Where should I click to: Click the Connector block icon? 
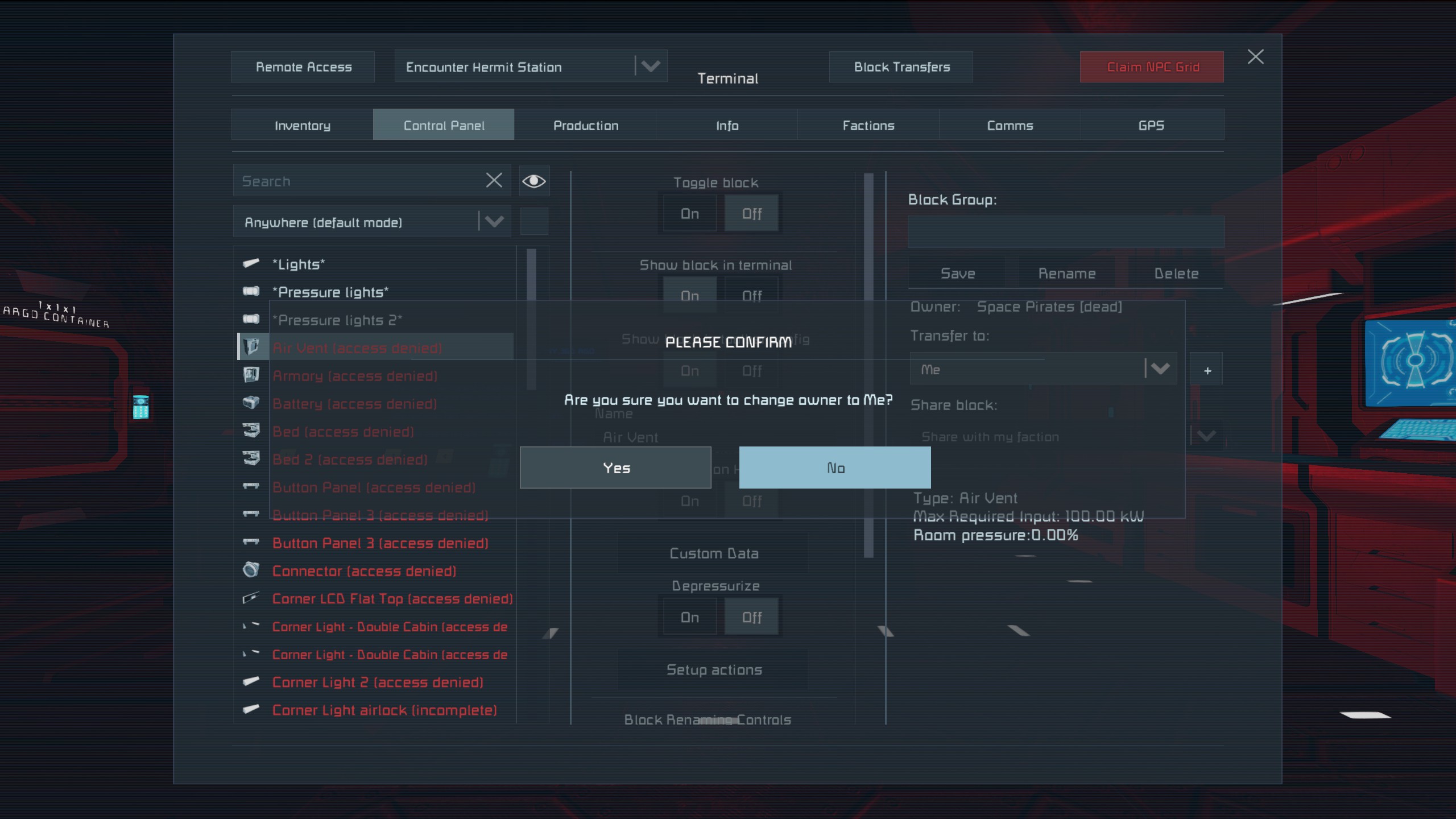pos(251,570)
